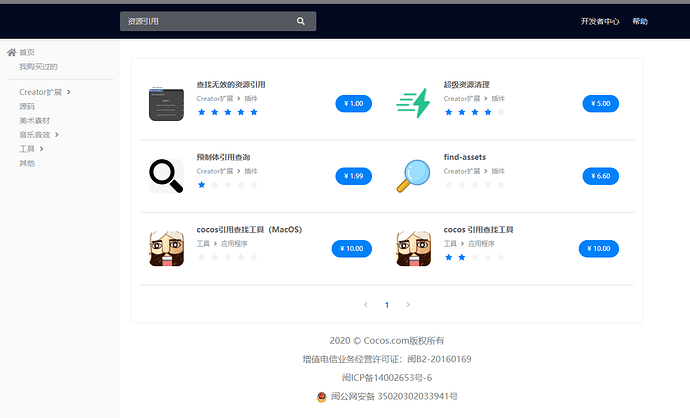Click 闽公网安备 35020302033941号 footer link
Image resolution: width=690 pixels, height=418 pixels.
click(x=394, y=396)
